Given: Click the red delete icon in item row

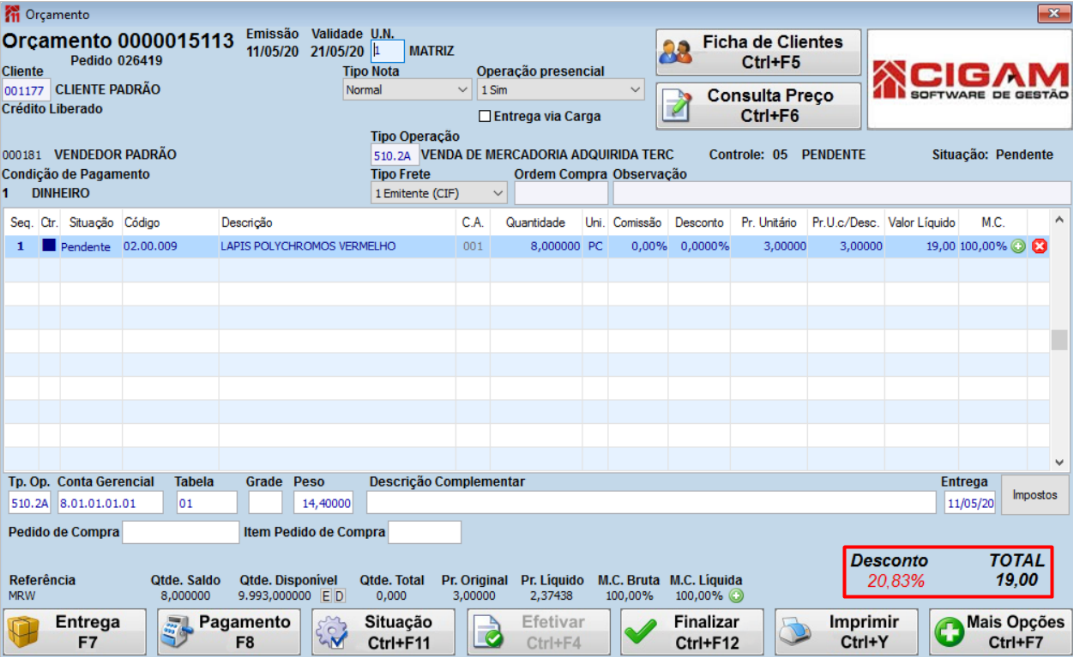Looking at the screenshot, I should [x=1039, y=247].
